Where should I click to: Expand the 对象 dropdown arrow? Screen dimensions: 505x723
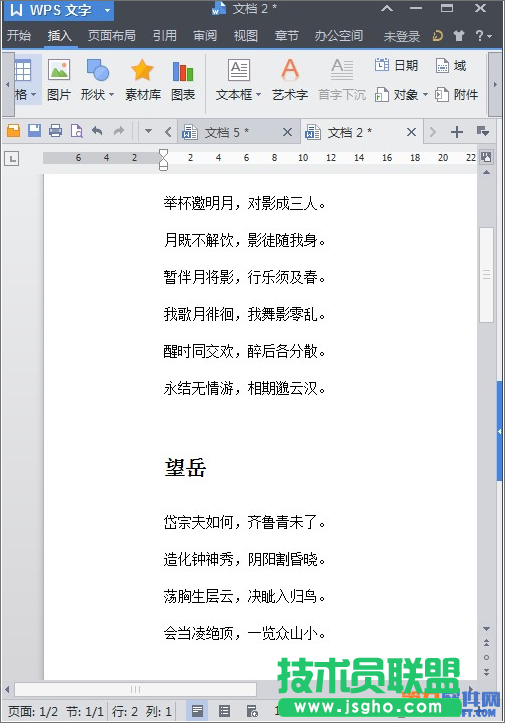425,95
